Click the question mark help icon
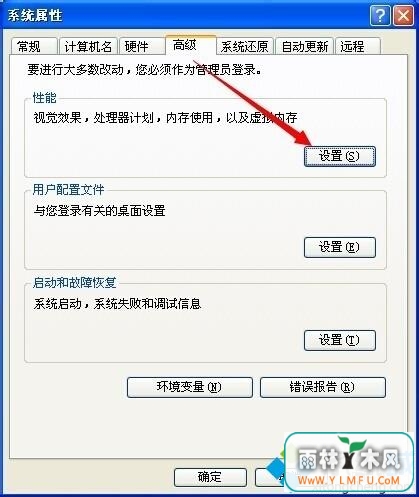The height and width of the screenshot is (497, 419). coord(380,16)
